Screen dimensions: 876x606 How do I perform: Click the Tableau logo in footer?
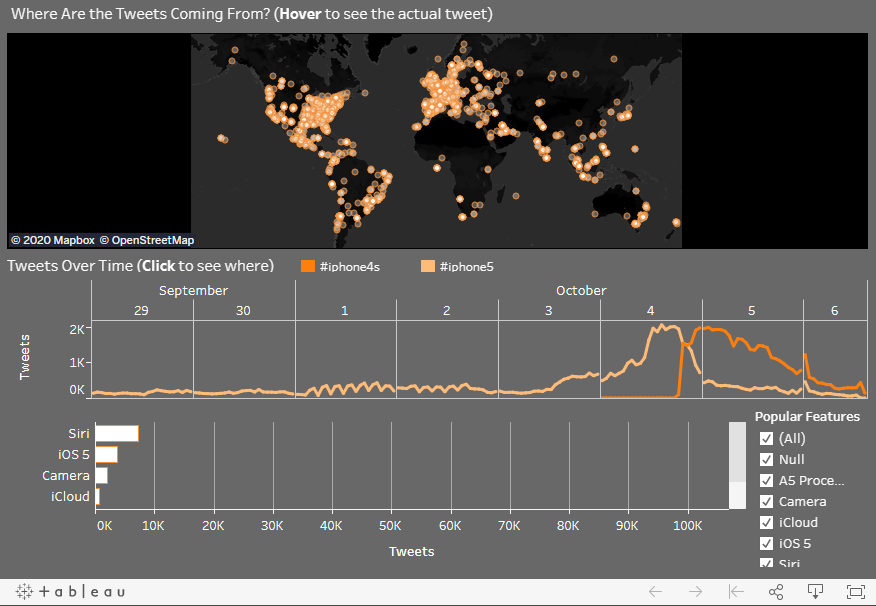coord(71,592)
